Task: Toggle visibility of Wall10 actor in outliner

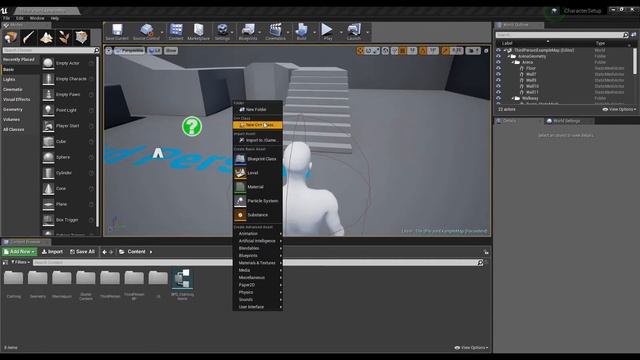Action: pos(498,86)
